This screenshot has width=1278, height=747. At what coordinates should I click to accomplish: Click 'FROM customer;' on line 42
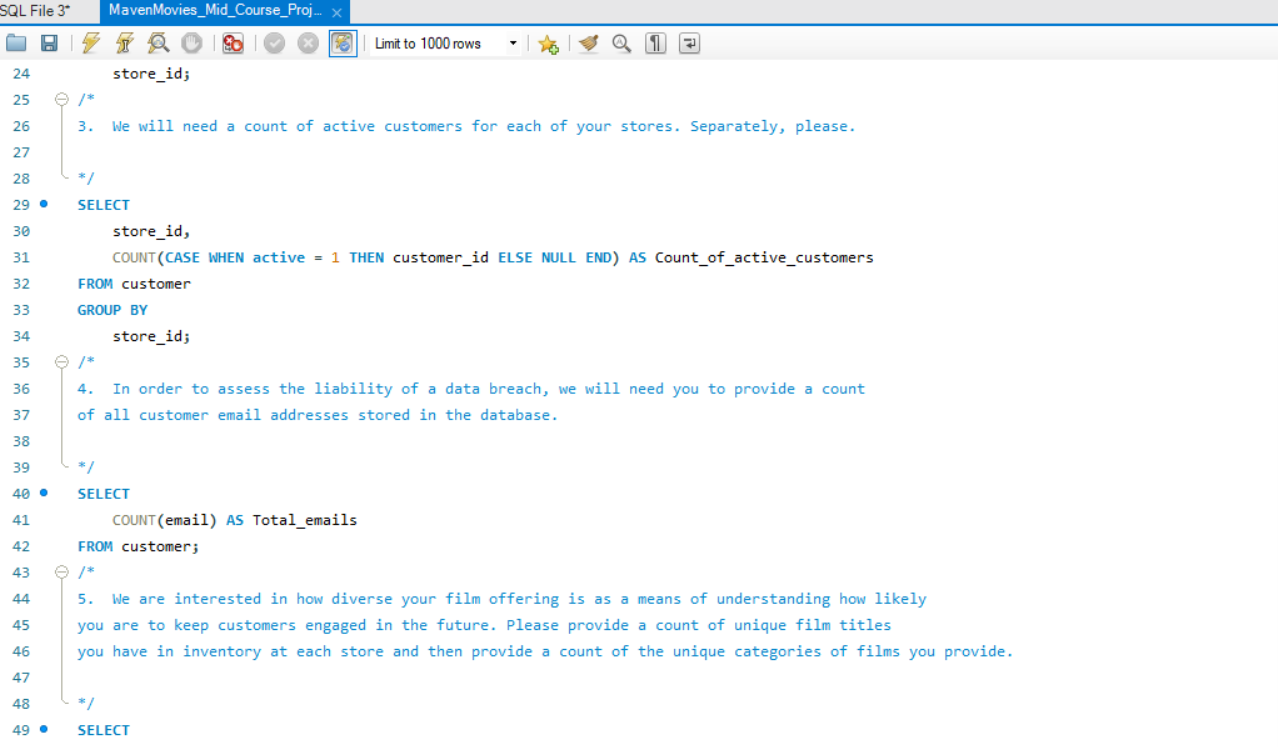click(139, 546)
